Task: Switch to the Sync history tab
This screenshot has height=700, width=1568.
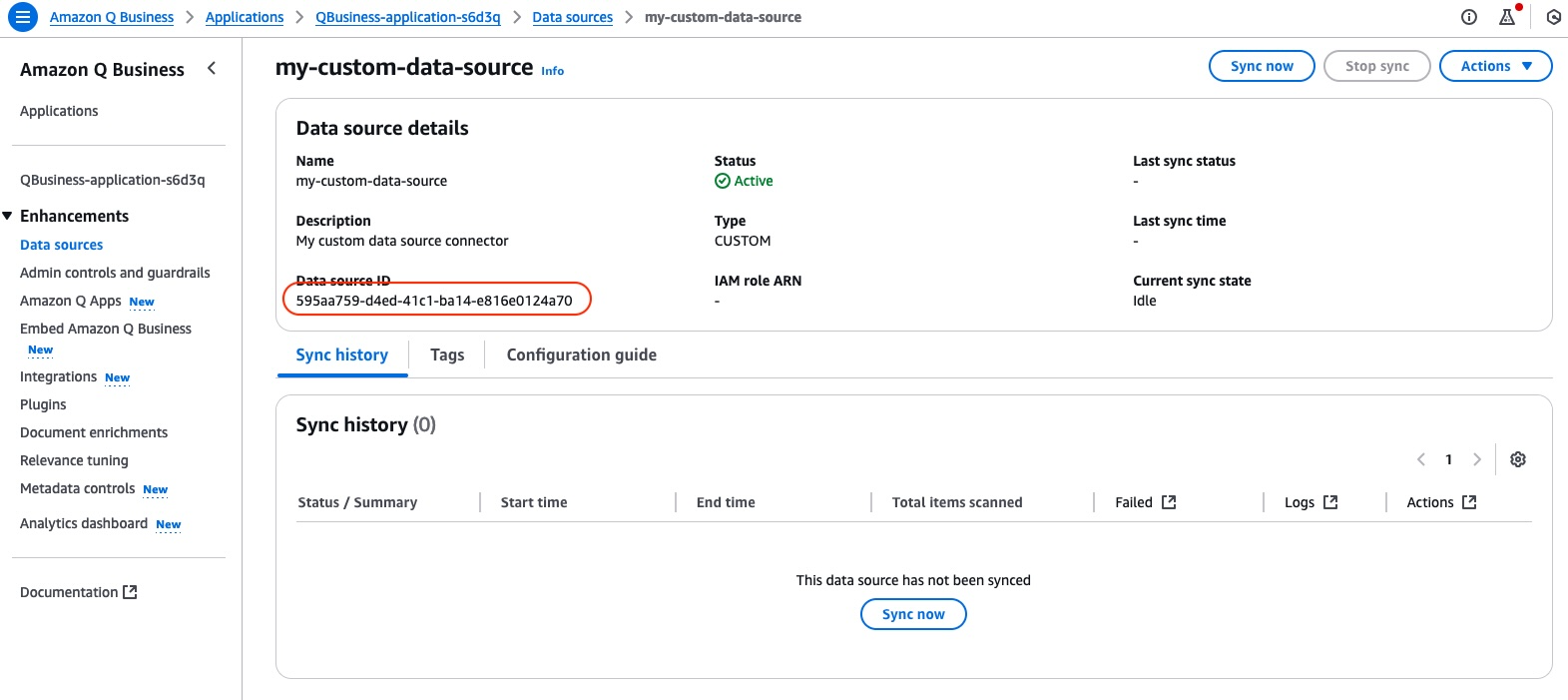Action: tap(342, 355)
